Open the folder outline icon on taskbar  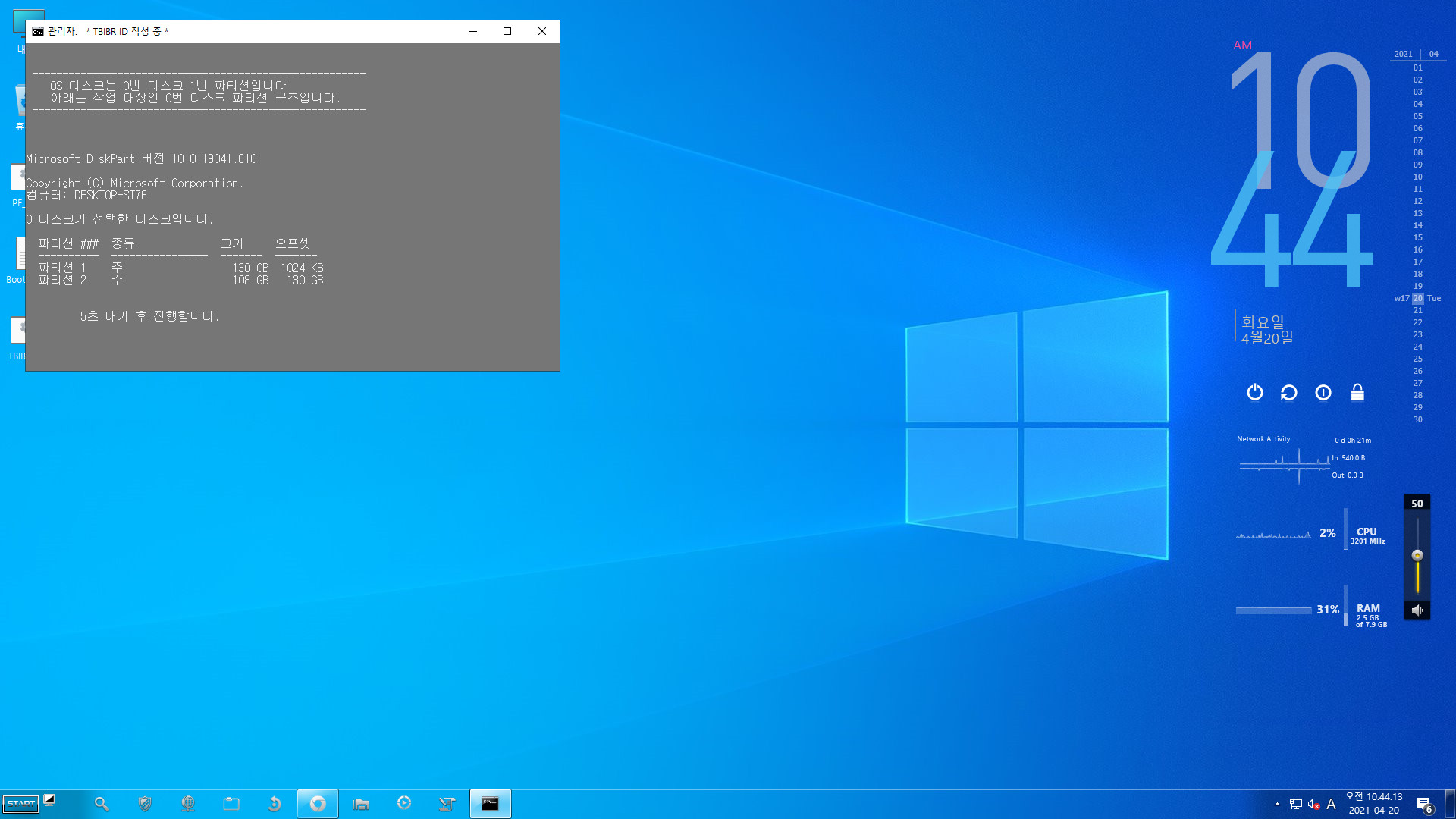(x=231, y=804)
